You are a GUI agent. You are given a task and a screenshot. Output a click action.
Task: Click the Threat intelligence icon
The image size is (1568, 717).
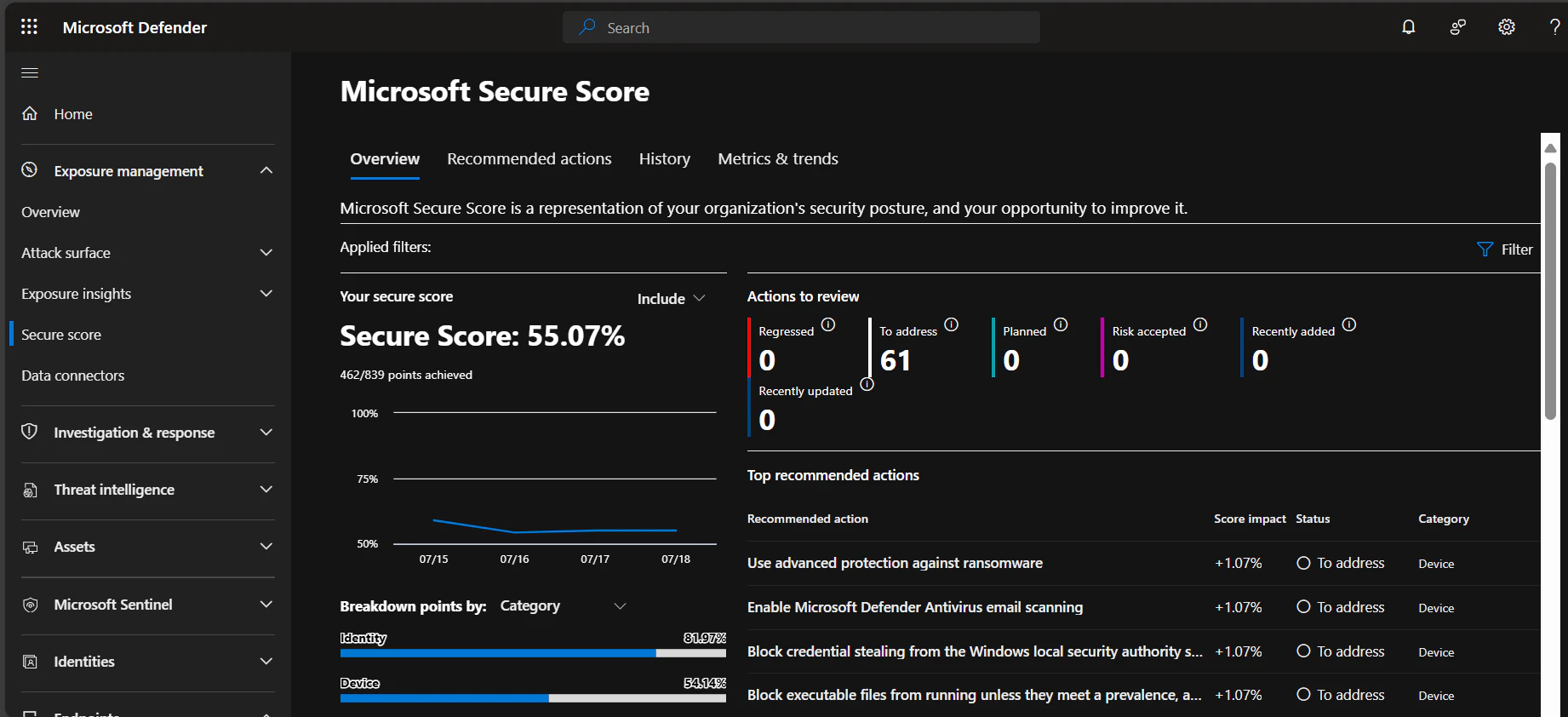coord(30,490)
